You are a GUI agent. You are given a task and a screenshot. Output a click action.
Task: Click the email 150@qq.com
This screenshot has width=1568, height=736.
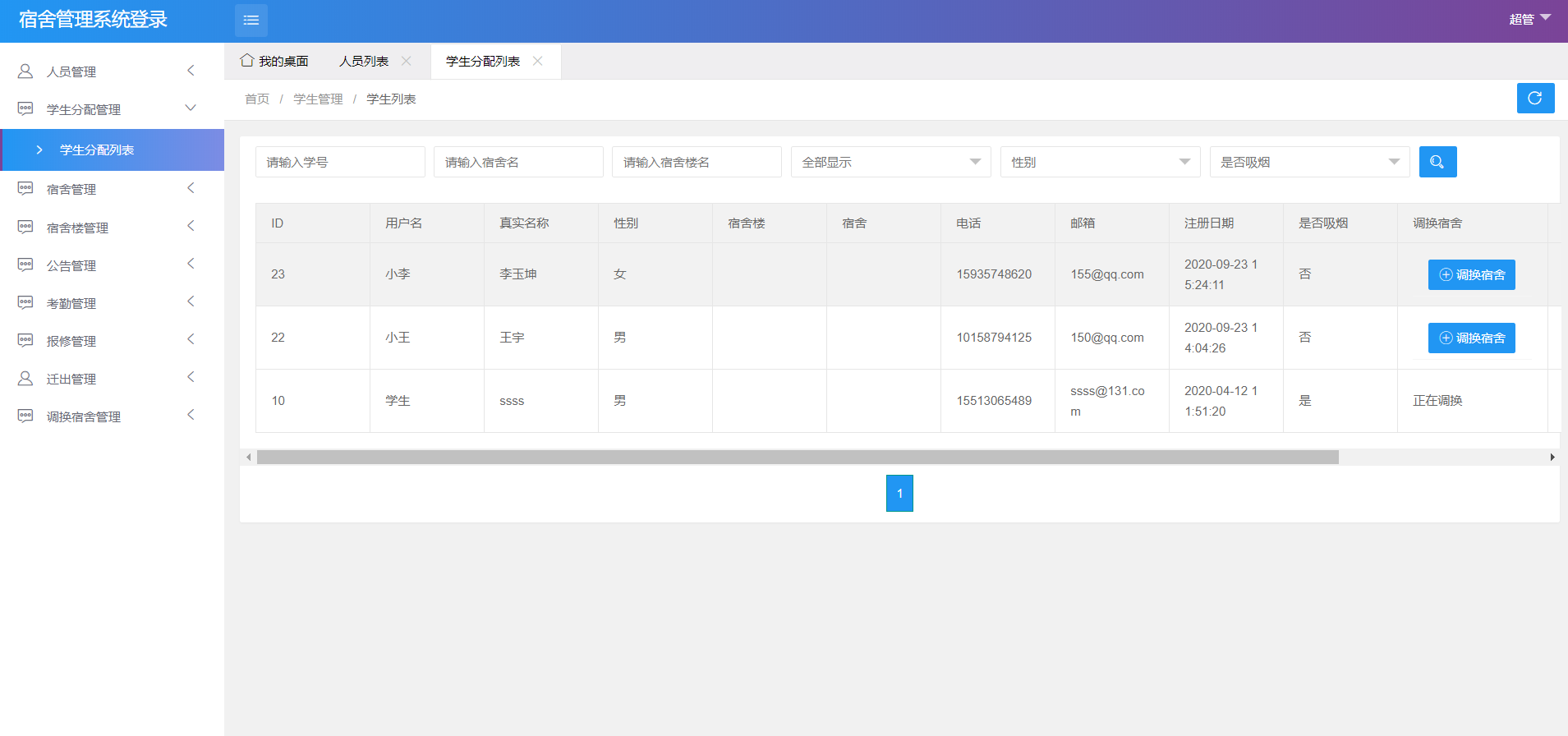1107,338
